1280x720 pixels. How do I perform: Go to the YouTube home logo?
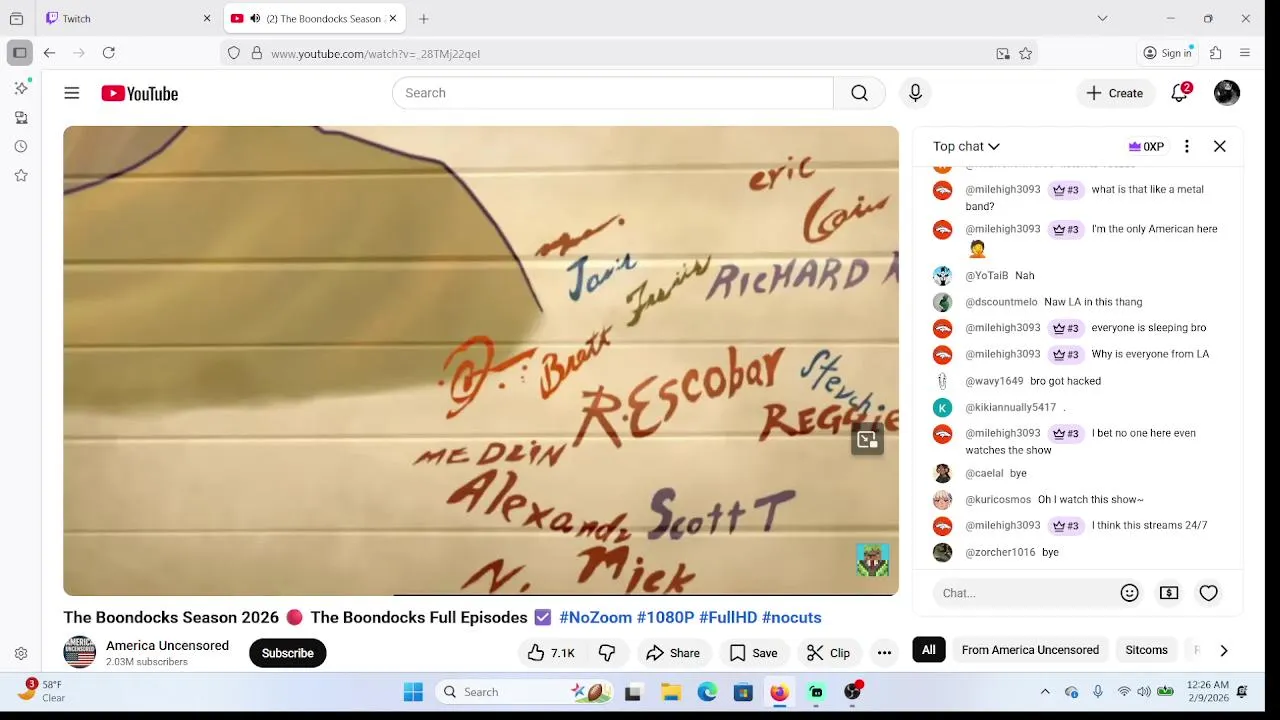139,93
